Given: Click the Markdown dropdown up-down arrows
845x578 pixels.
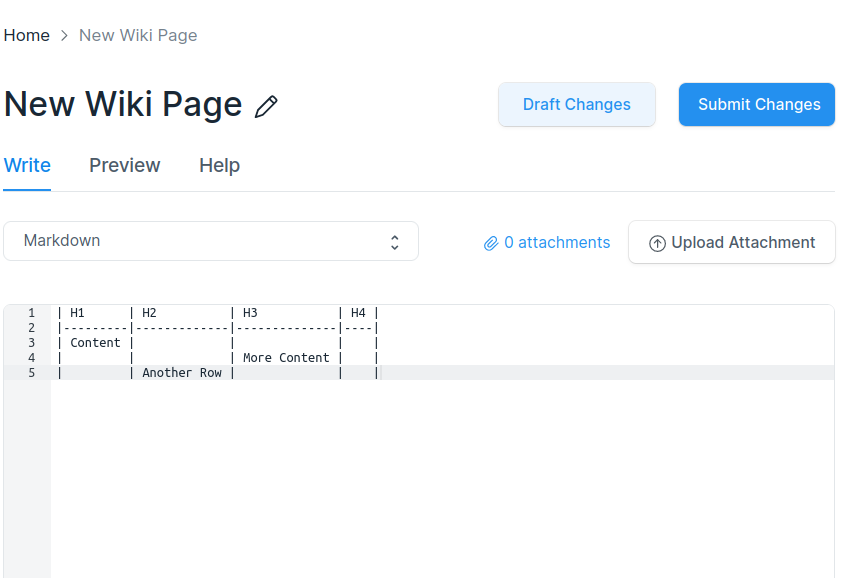Looking at the screenshot, I should click(394, 242).
